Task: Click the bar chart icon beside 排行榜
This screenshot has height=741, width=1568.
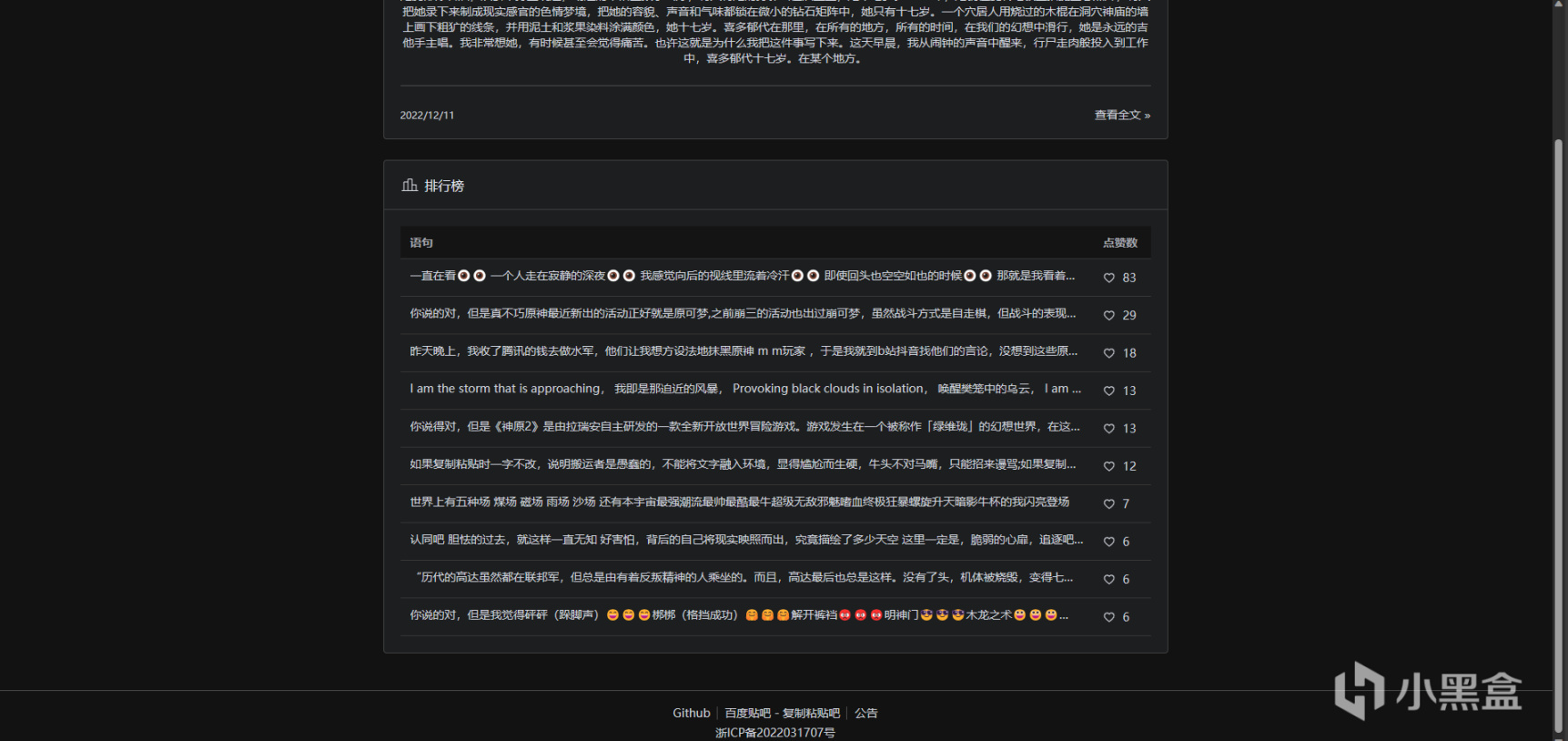Action: pyautogui.click(x=410, y=185)
